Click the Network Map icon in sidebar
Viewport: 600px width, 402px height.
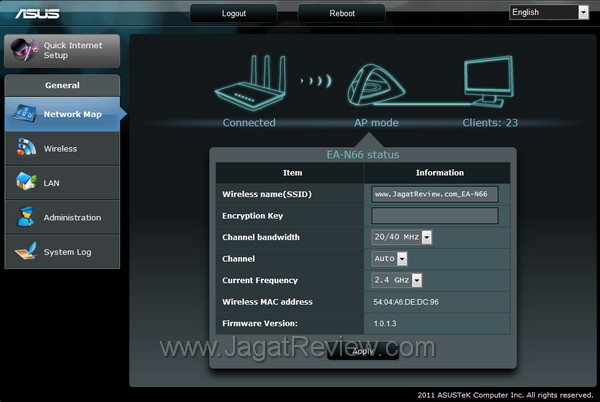tap(24, 114)
